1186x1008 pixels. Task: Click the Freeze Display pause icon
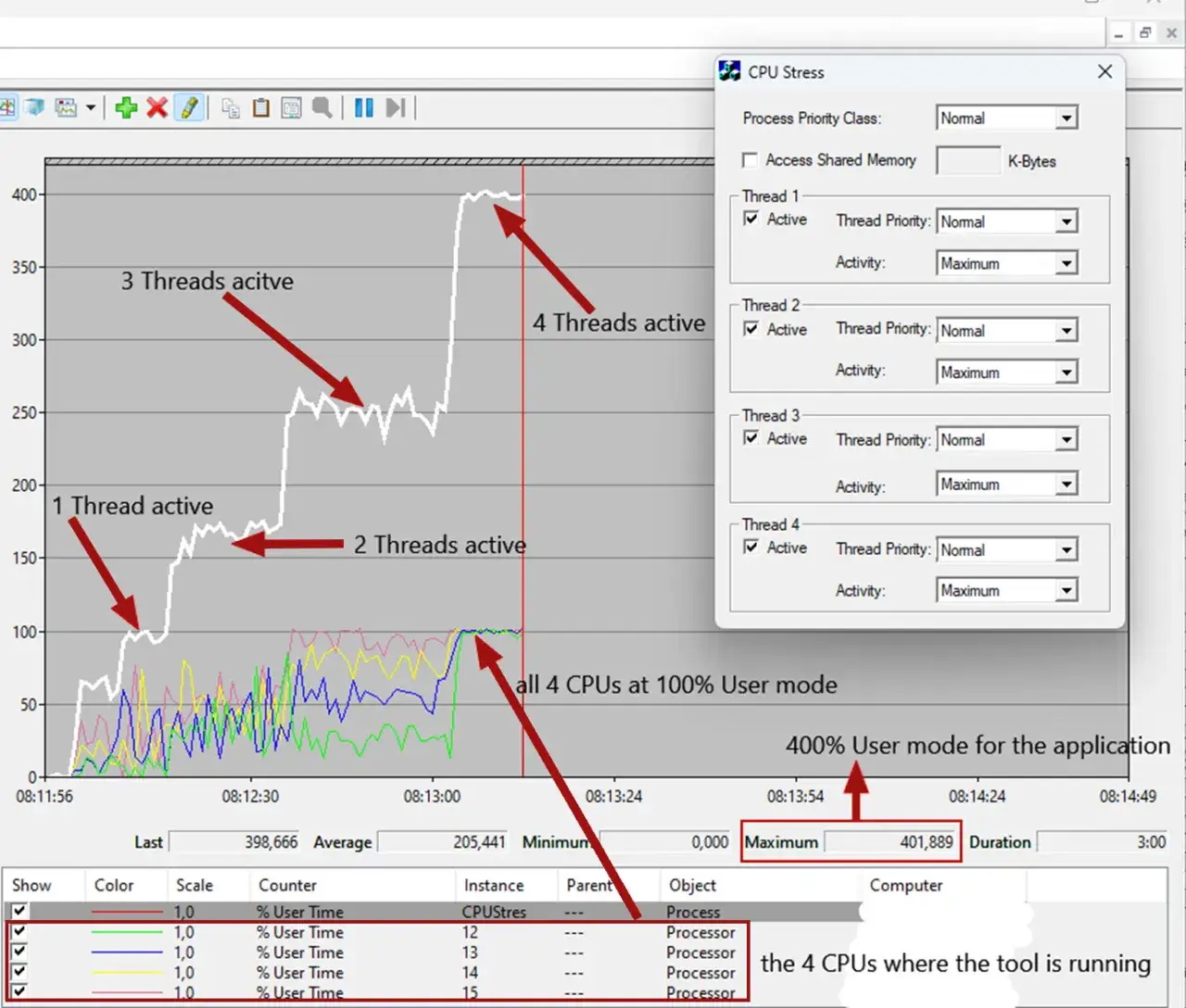pos(364,107)
